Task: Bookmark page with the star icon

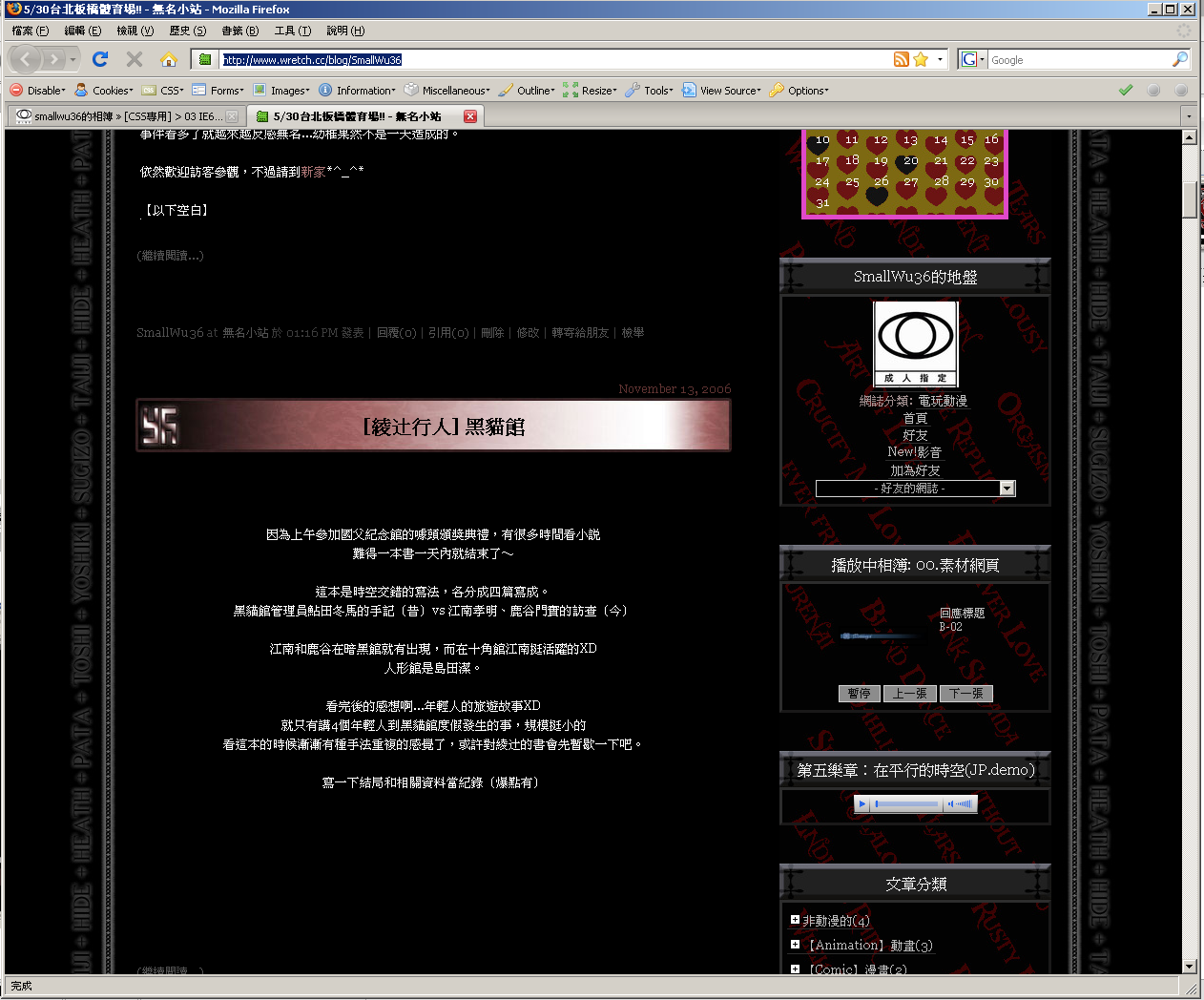Action: [921, 59]
